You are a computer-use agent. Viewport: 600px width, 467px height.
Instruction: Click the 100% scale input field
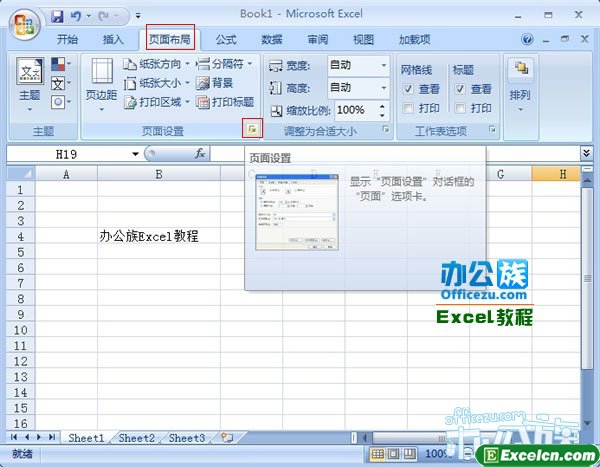coord(356,110)
